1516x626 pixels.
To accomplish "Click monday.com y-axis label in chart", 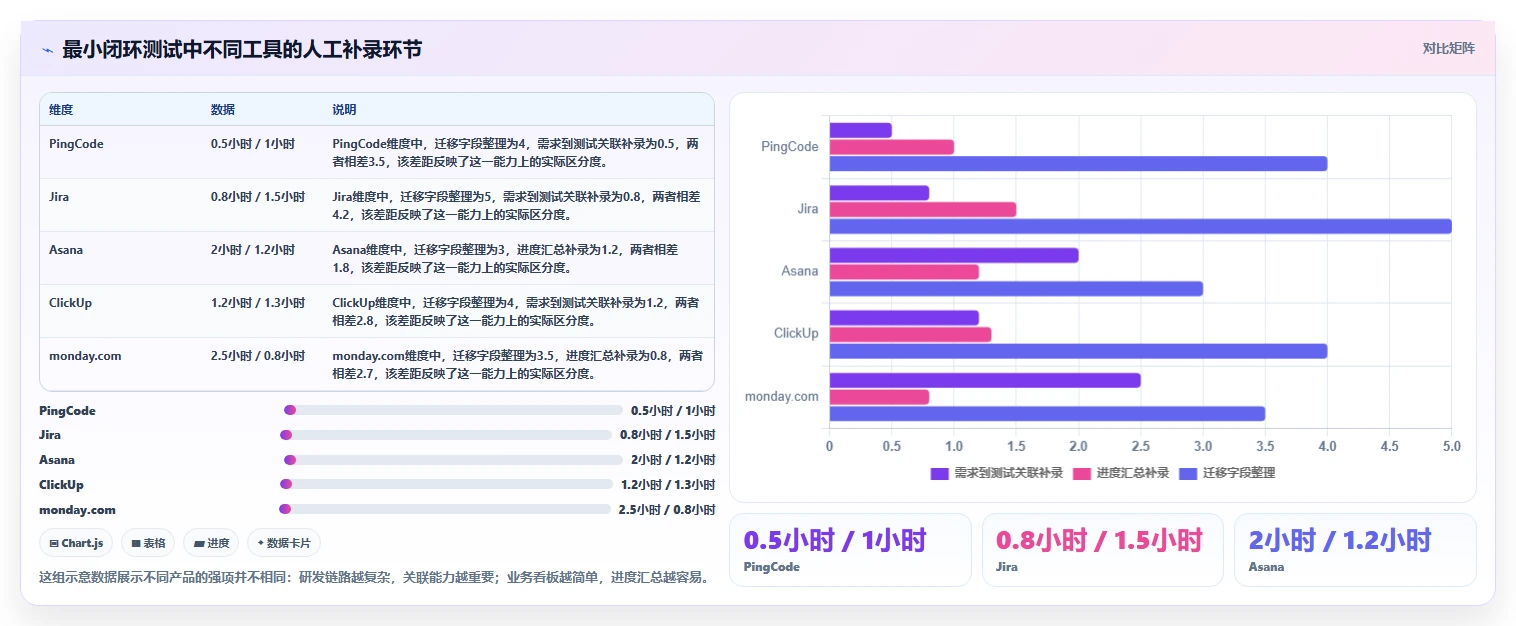I will (x=782, y=397).
